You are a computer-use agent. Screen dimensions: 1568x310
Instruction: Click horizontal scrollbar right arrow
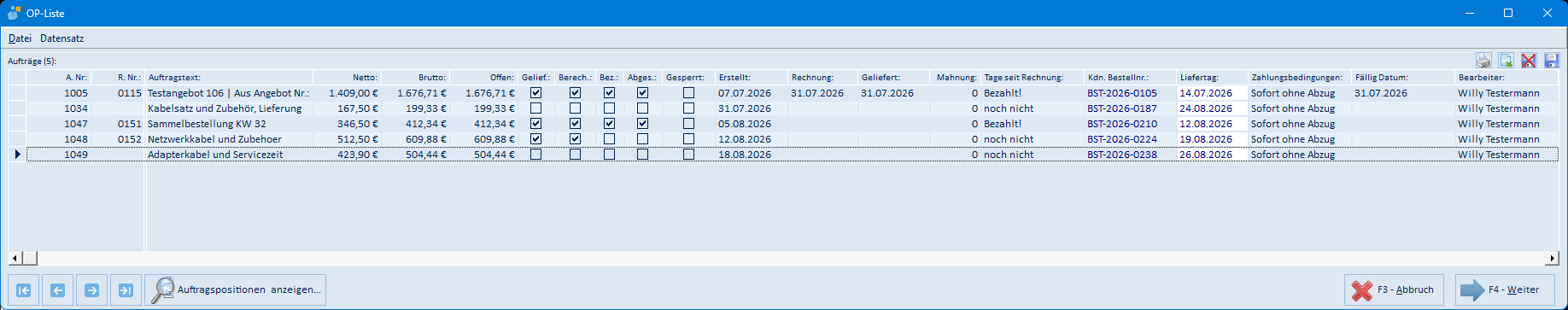(x=1552, y=258)
